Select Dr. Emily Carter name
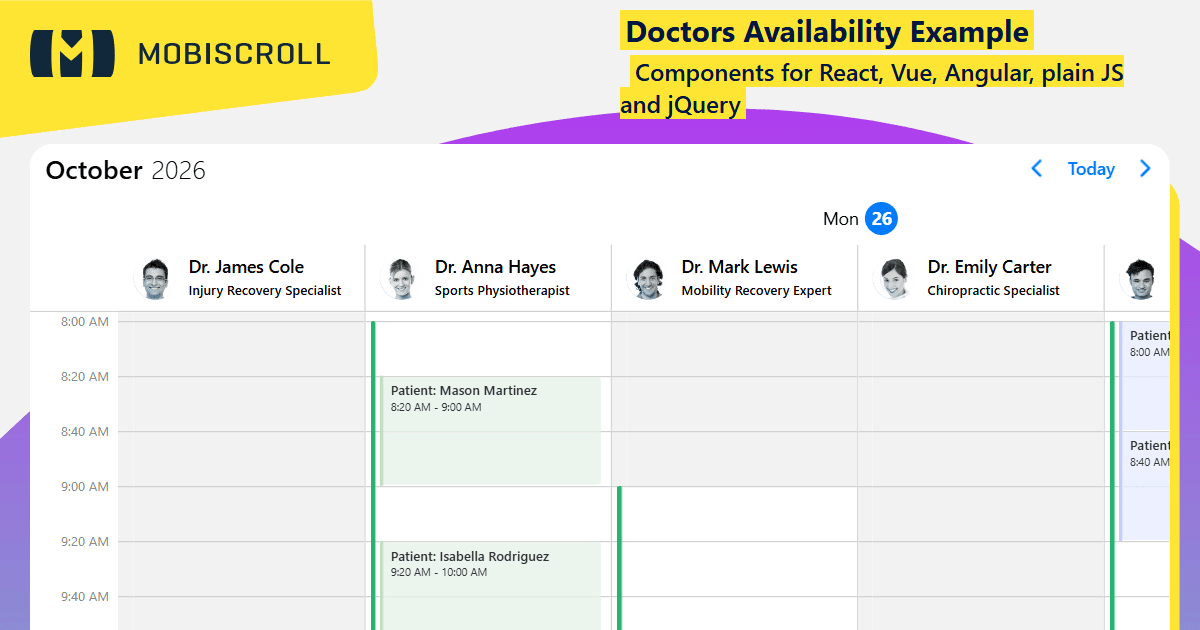Viewport: 1200px width, 630px height. point(989,267)
